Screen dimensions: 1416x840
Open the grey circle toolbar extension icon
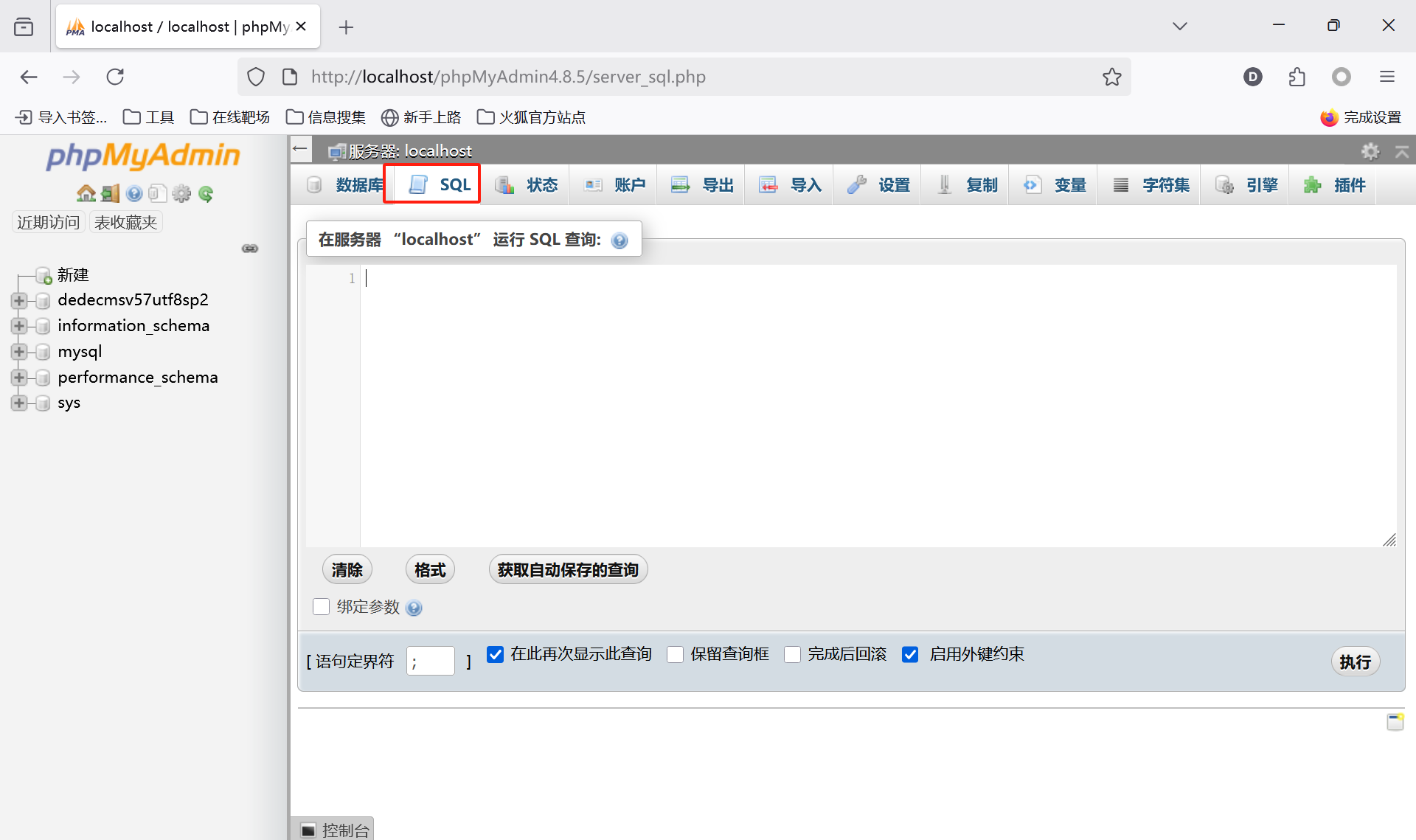click(x=1342, y=77)
